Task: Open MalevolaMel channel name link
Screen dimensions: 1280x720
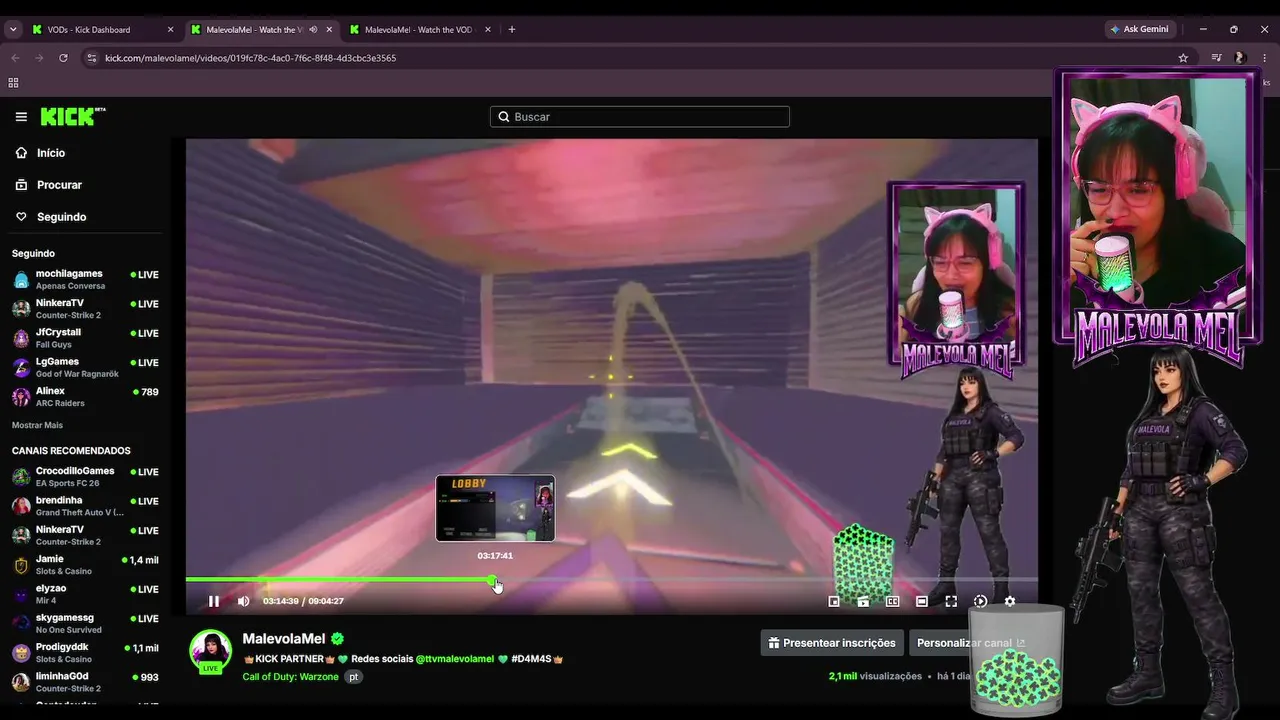Action: pos(284,639)
